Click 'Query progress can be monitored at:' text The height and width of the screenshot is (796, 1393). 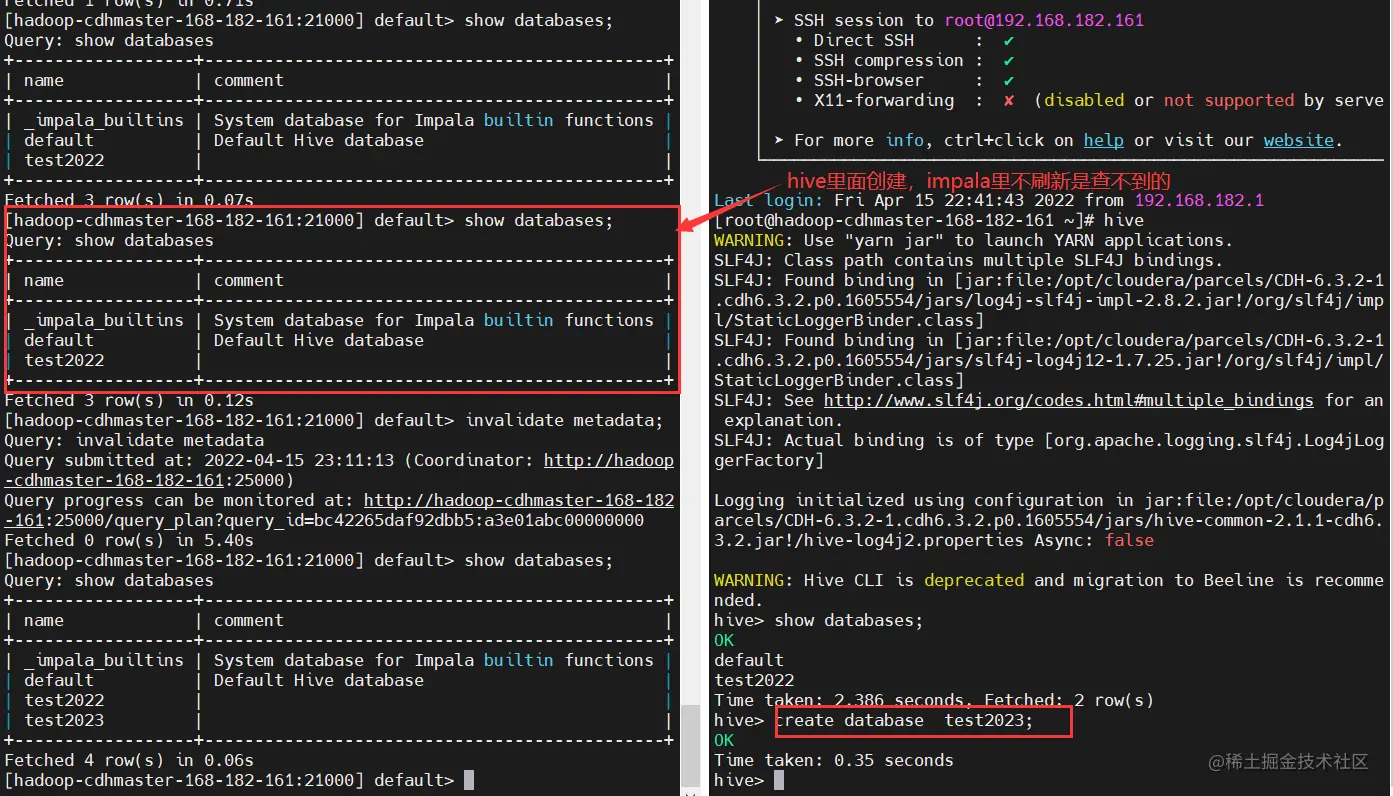[179, 500]
